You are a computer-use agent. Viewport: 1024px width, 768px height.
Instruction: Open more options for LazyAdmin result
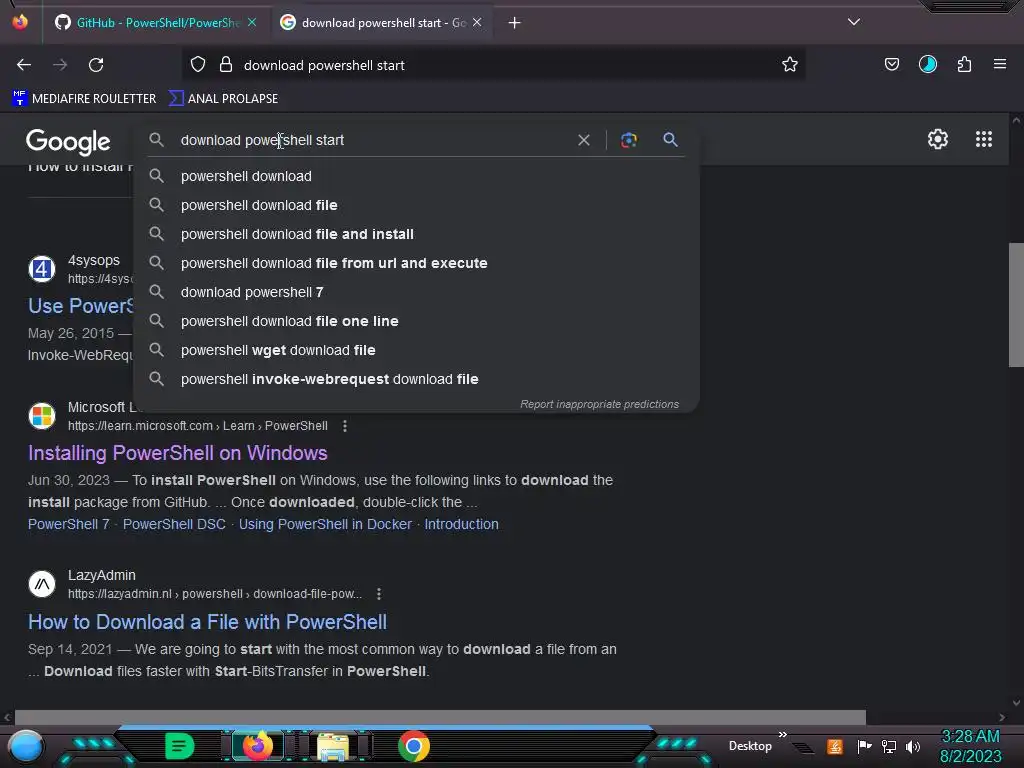click(x=379, y=594)
